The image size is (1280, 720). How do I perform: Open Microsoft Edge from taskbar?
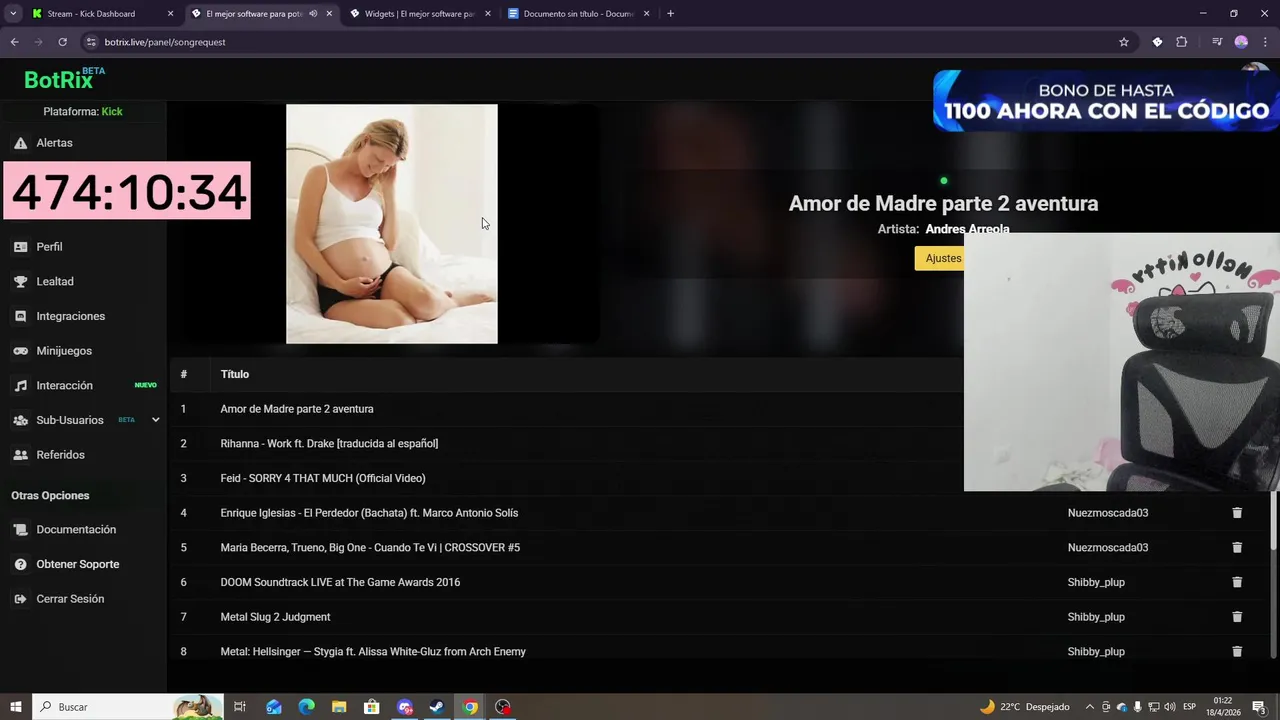306,707
